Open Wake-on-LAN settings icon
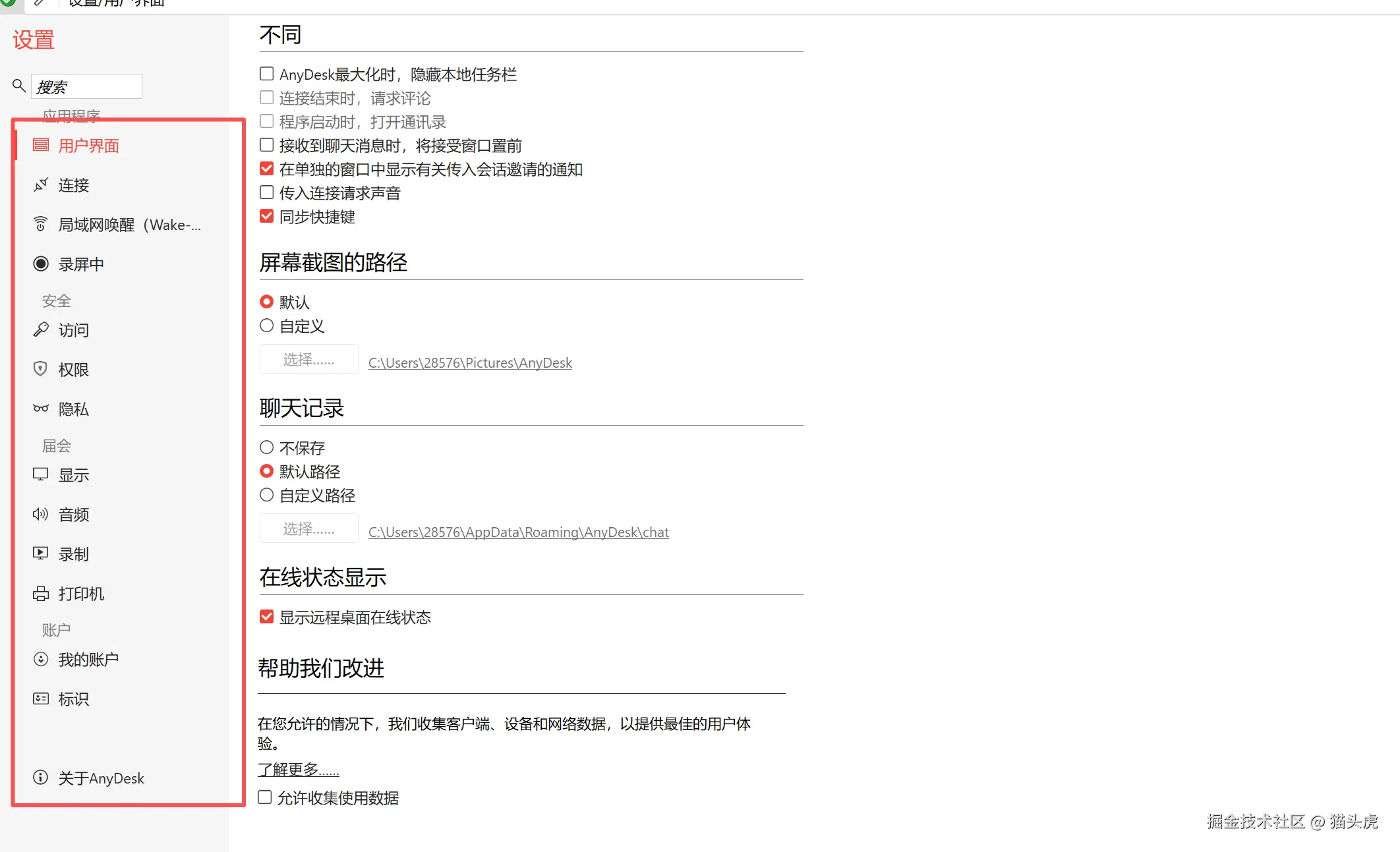Viewport: 1400px width, 852px height. click(x=41, y=225)
